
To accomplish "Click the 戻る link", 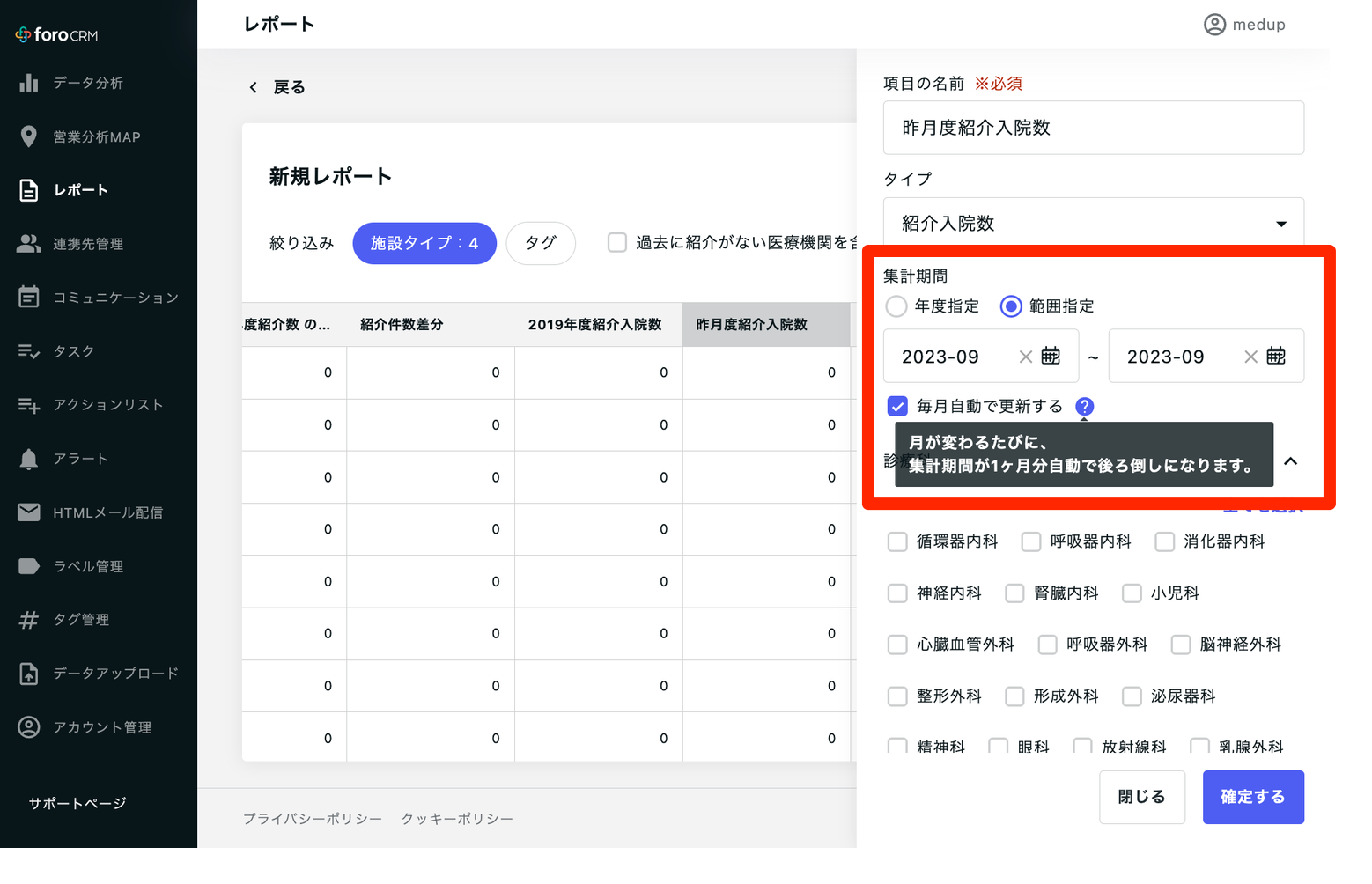I will [x=289, y=87].
